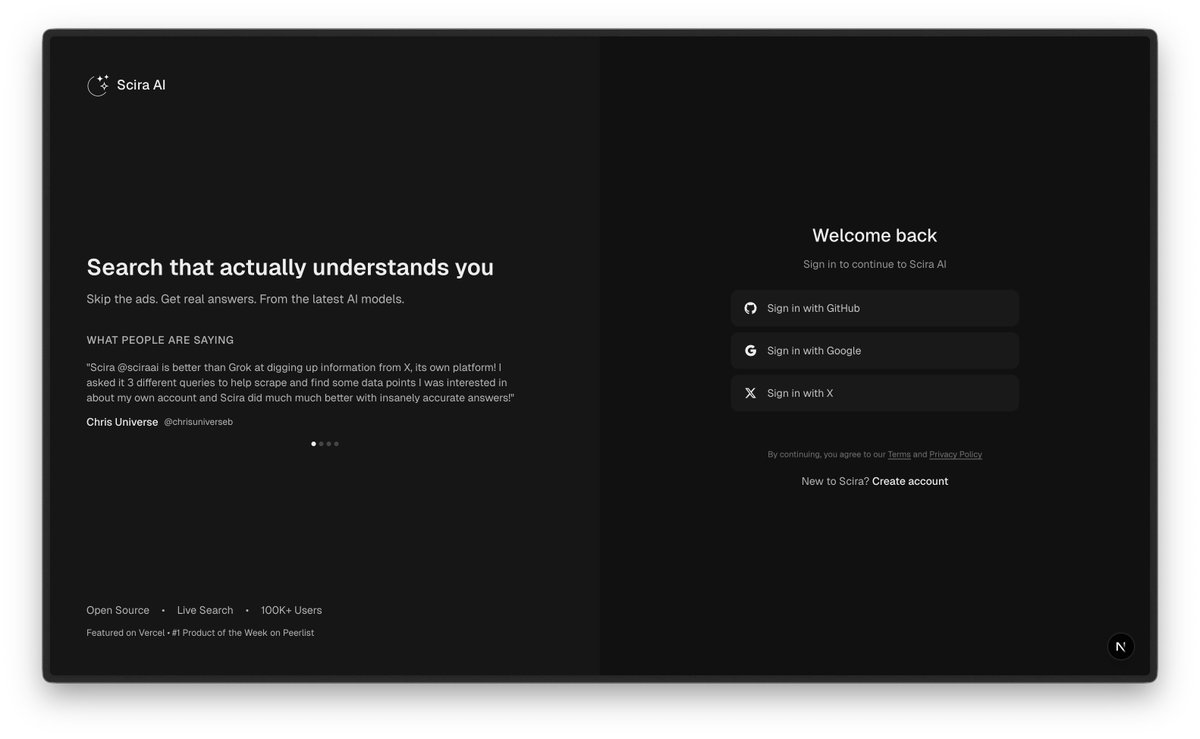Viewport: 1200px width, 739px height.
Task: Click "Sign in to continue to Scira AI" text
Action: pos(875,264)
